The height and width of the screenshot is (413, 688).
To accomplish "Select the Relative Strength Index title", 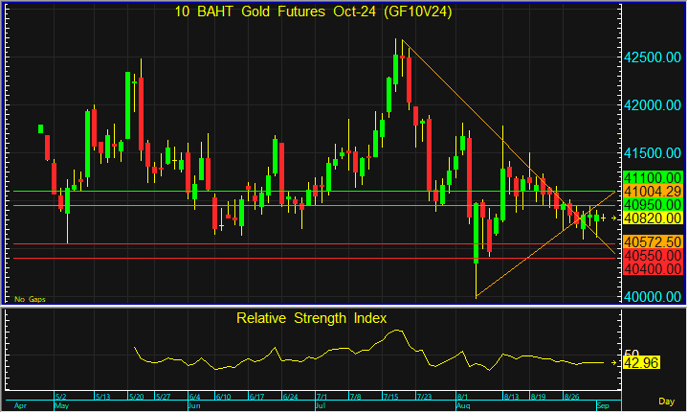I will click(x=311, y=319).
